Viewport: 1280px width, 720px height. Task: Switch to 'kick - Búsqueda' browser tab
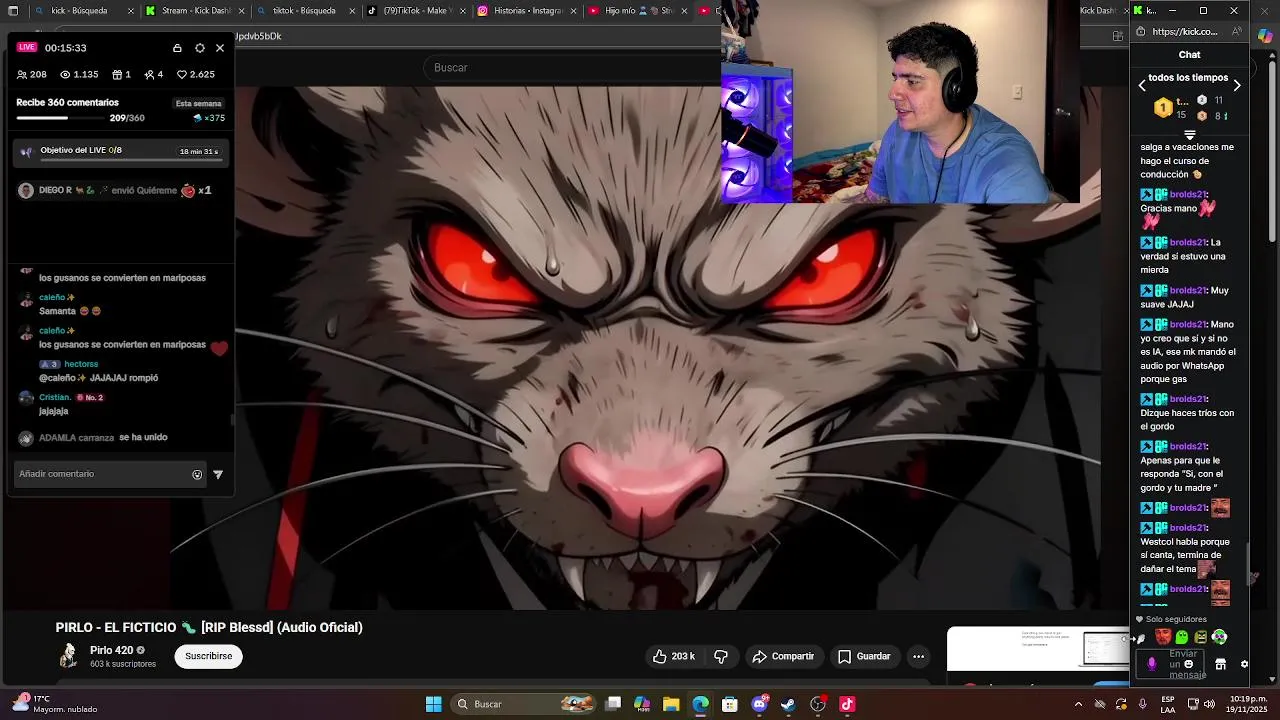[x=83, y=11]
